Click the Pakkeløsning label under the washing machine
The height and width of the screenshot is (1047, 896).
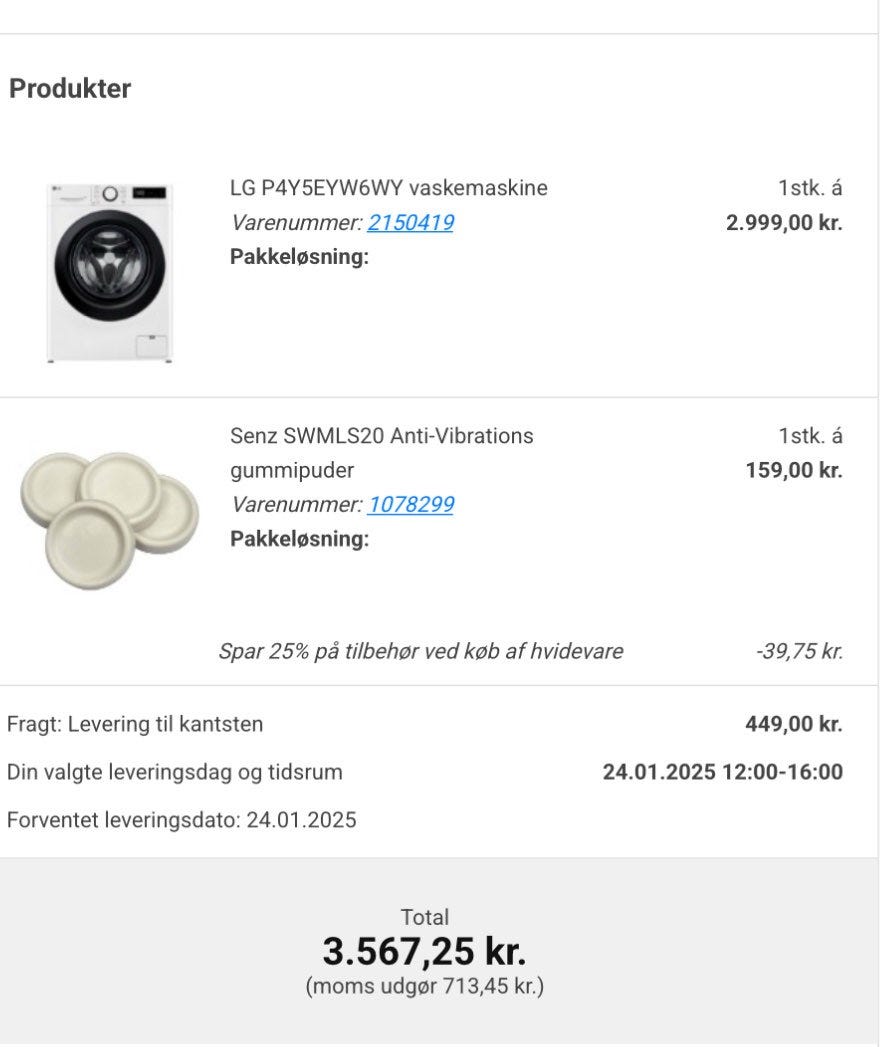[299, 257]
